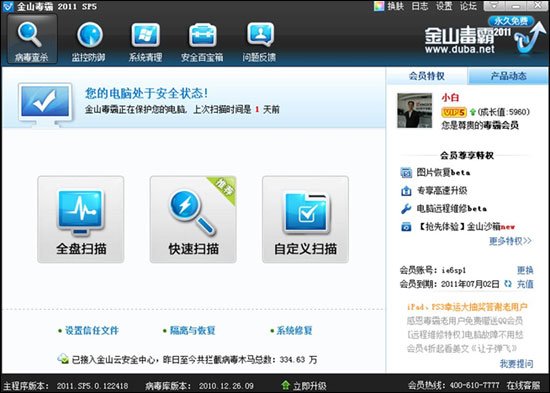
Task: Click the colorful 换肤 skin icon
Action: pos(379,6)
